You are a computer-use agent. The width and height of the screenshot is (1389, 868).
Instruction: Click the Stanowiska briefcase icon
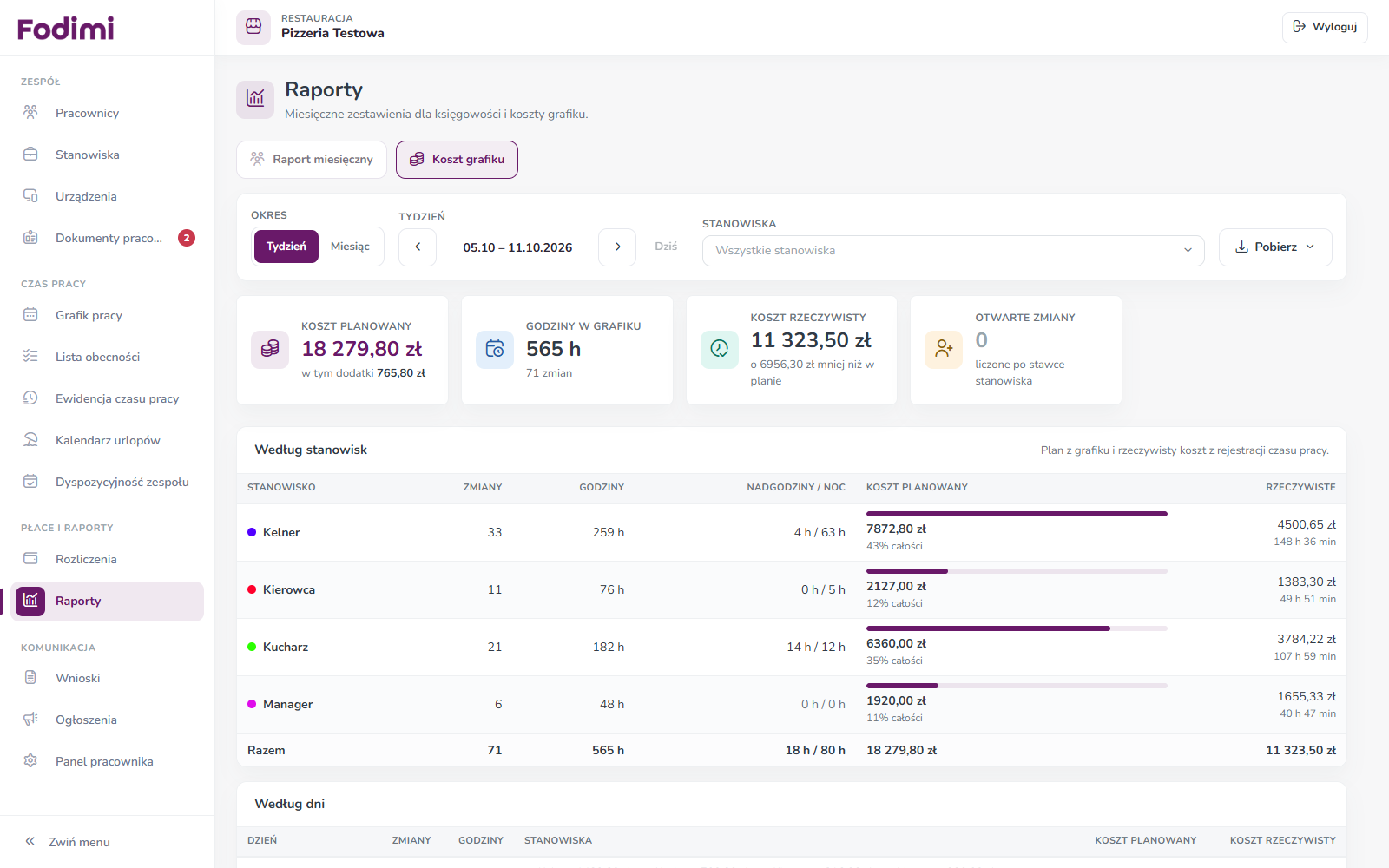click(30, 155)
